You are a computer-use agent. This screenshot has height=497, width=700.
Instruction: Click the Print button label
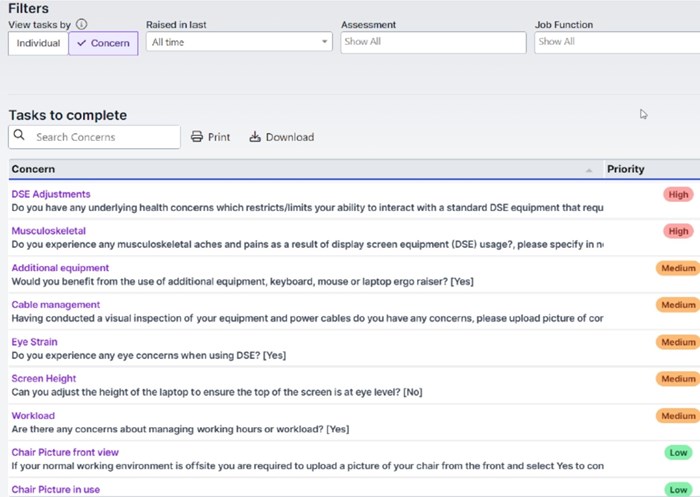click(219, 137)
